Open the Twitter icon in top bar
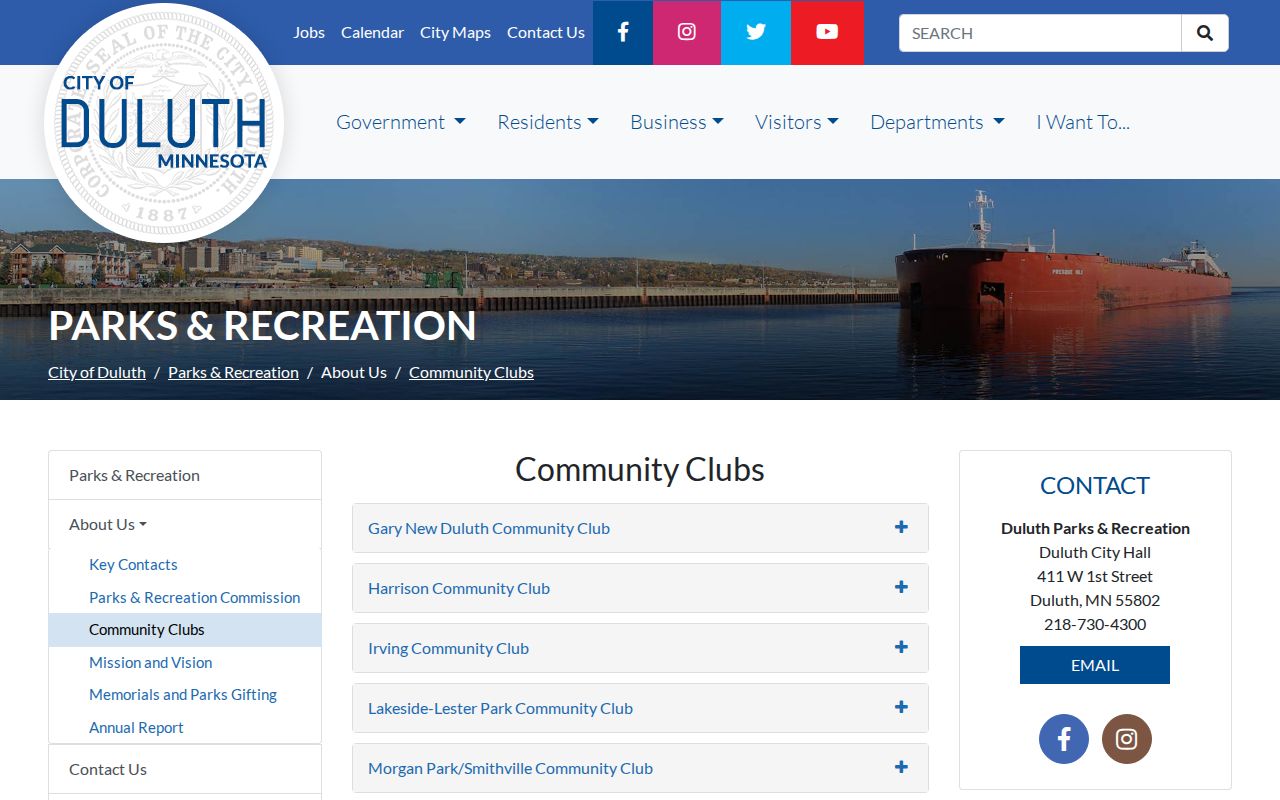The height and width of the screenshot is (800, 1280). coord(756,32)
